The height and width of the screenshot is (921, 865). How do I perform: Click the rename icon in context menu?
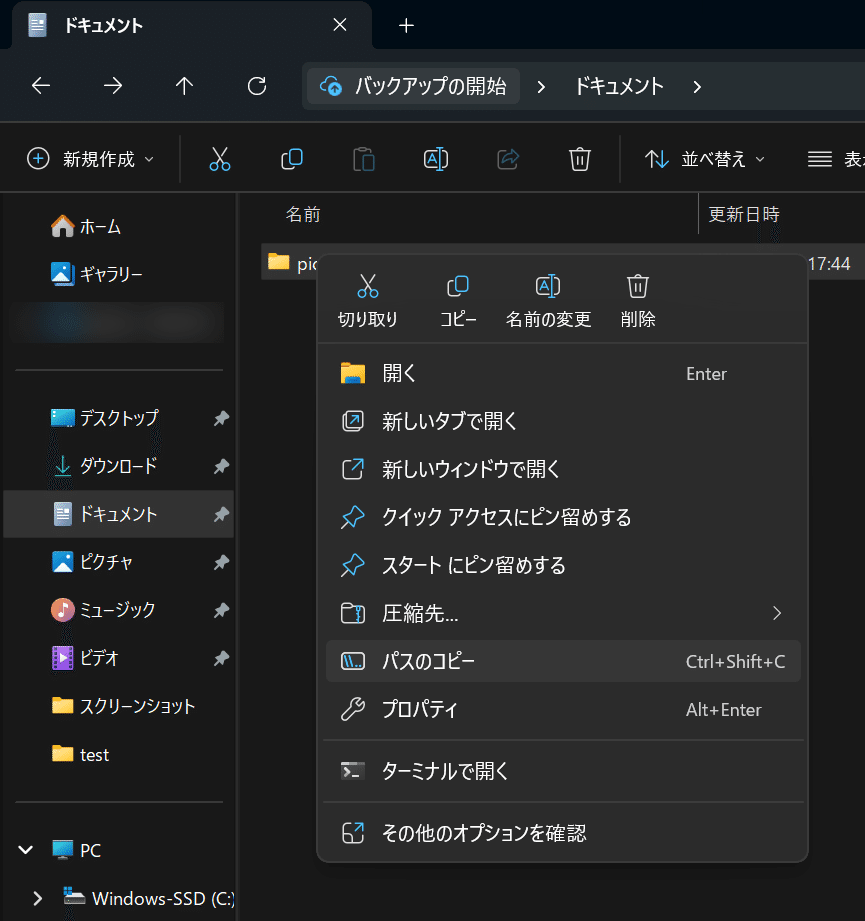pyautogui.click(x=548, y=287)
